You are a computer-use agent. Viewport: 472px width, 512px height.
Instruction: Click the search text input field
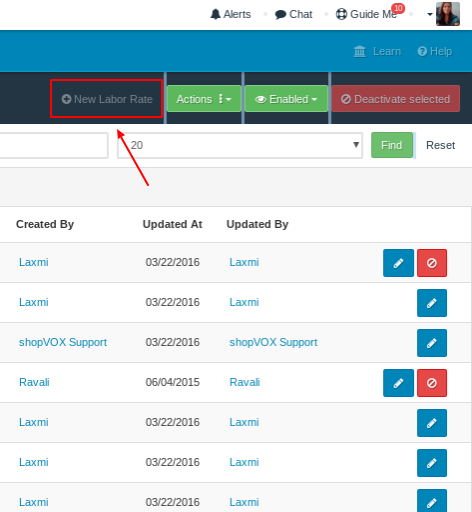pos(53,145)
